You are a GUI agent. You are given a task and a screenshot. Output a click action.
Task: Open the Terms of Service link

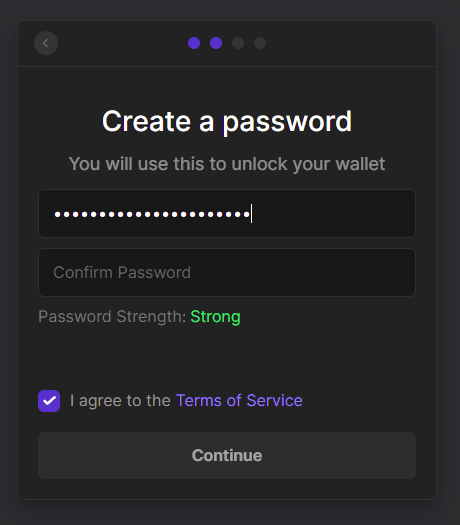coord(239,400)
